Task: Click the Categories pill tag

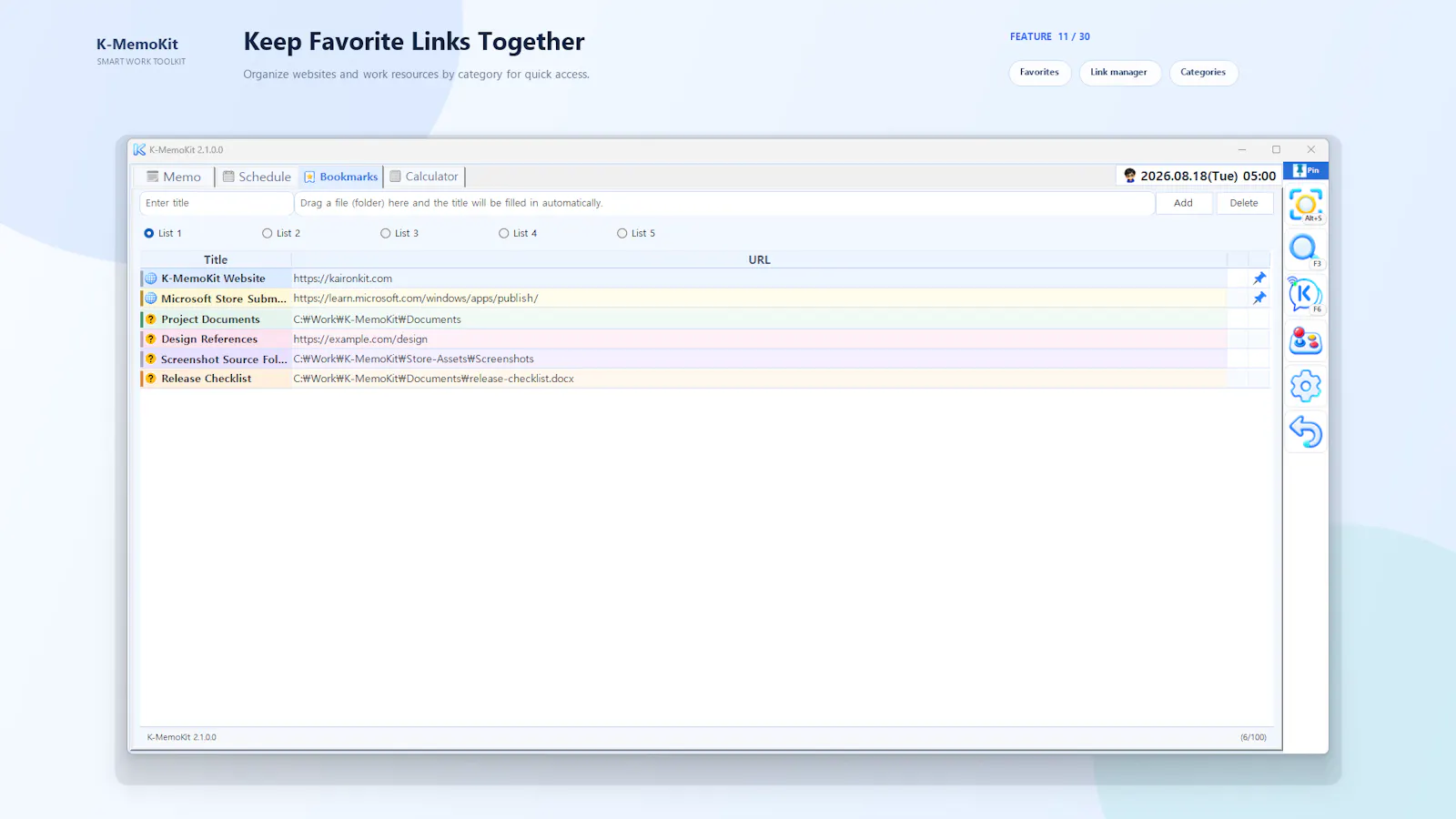Action: 1203,72
